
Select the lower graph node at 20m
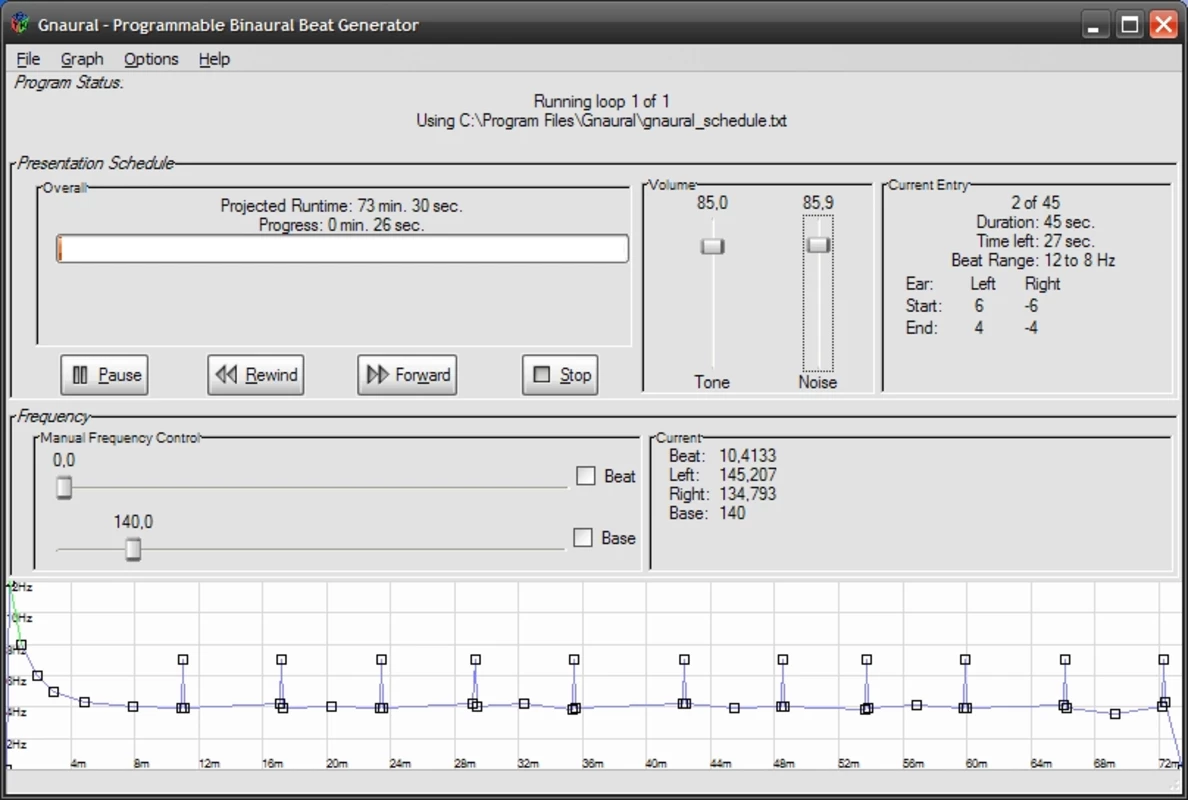pos(331,707)
